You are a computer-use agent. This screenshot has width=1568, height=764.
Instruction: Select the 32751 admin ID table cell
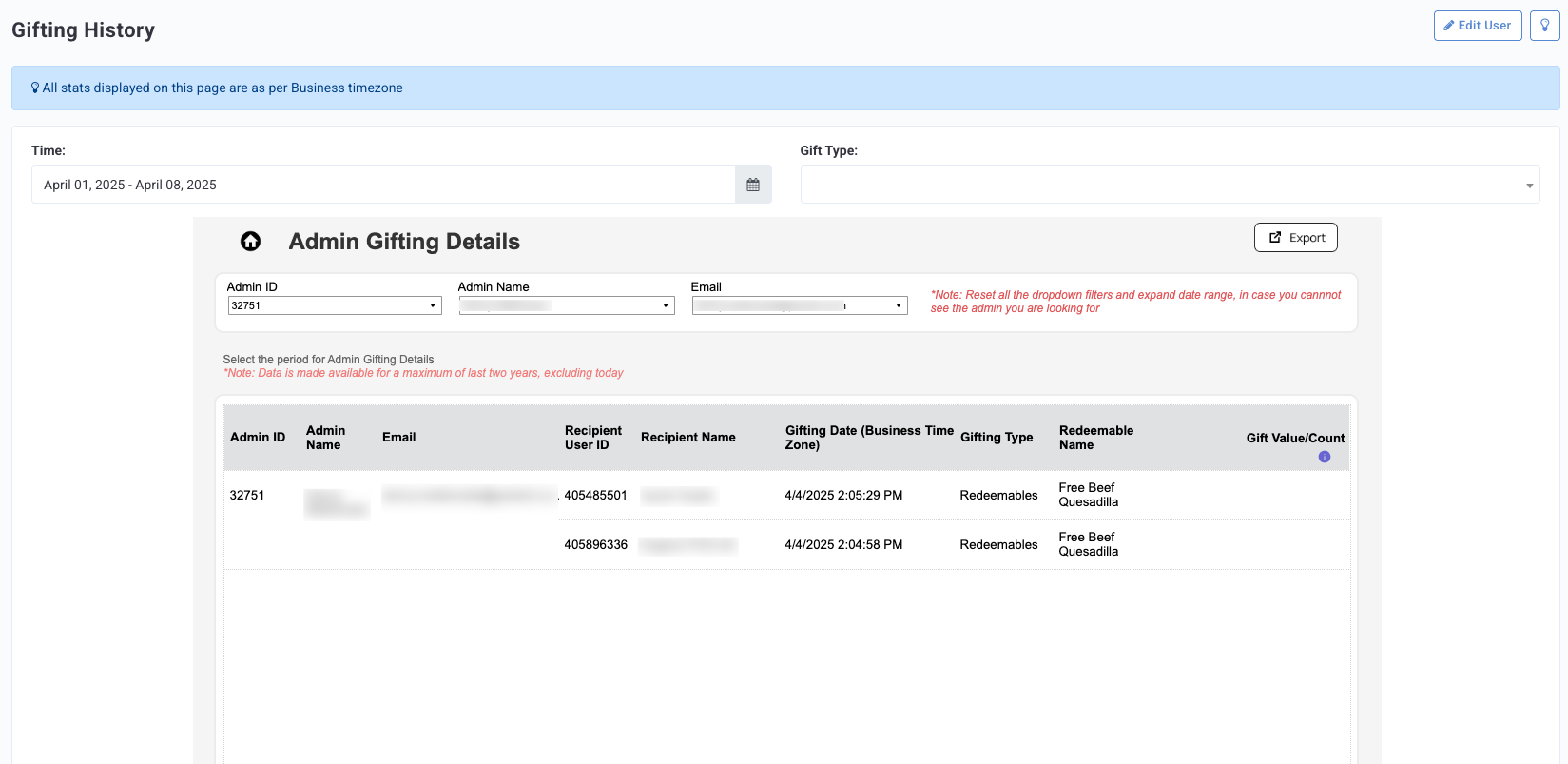pyautogui.click(x=247, y=495)
